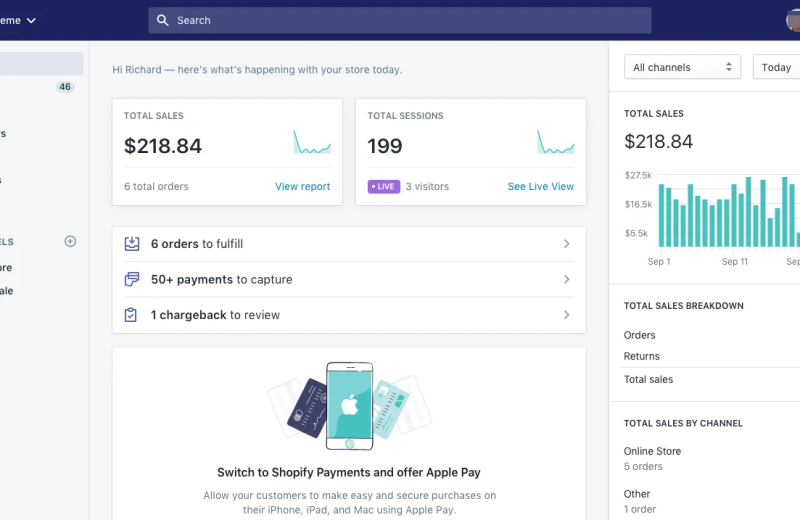Click the $218.84 value in right panel
Screen dimensions: 800x520
click(658, 141)
